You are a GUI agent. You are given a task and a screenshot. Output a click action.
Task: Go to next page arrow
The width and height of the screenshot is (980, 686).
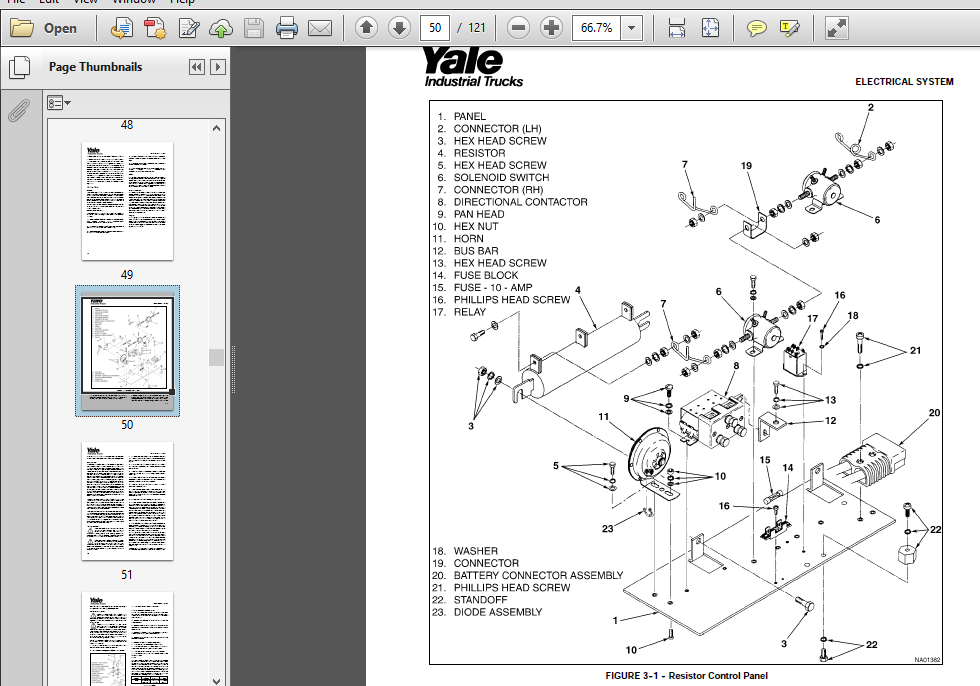coord(399,27)
